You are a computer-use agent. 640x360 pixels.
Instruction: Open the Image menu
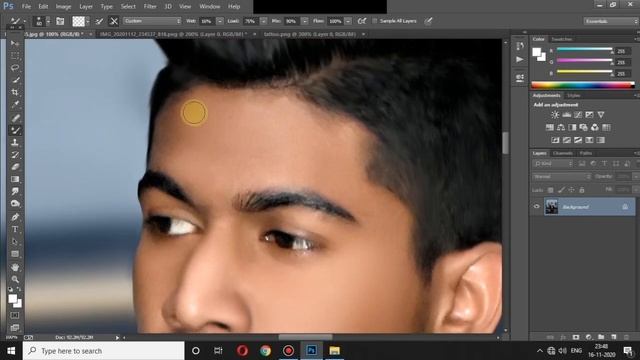(63, 7)
